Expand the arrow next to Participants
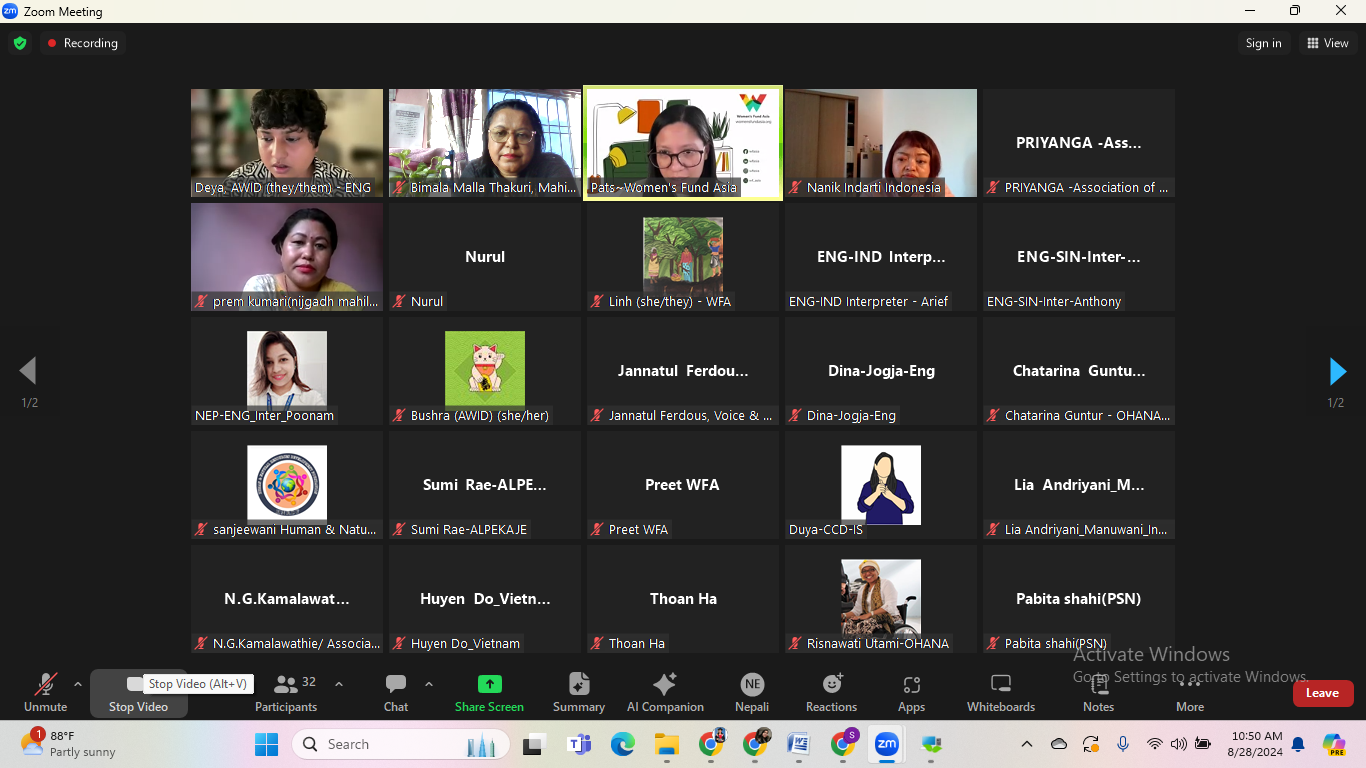1366x768 pixels. click(x=339, y=685)
